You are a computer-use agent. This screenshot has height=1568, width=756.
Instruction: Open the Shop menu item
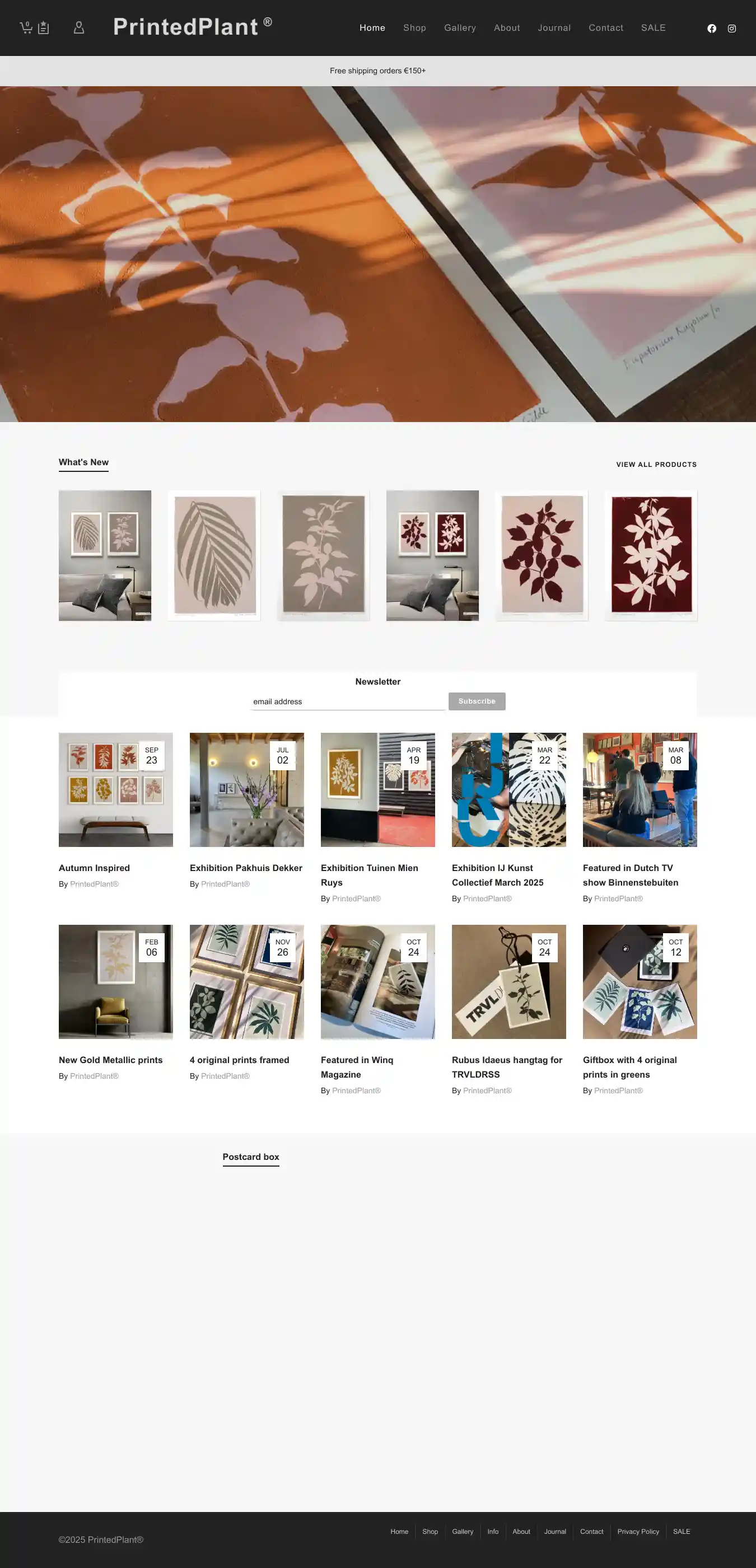[x=414, y=28]
